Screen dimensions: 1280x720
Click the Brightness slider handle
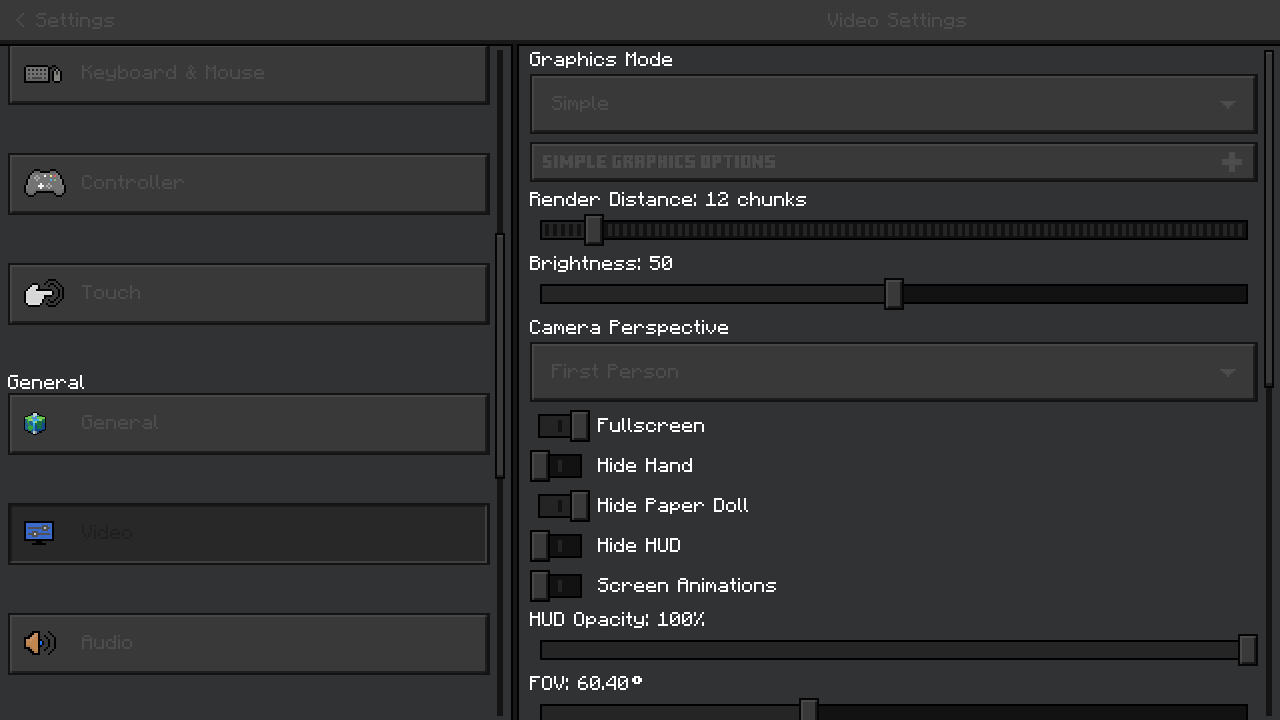click(x=893, y=294)
